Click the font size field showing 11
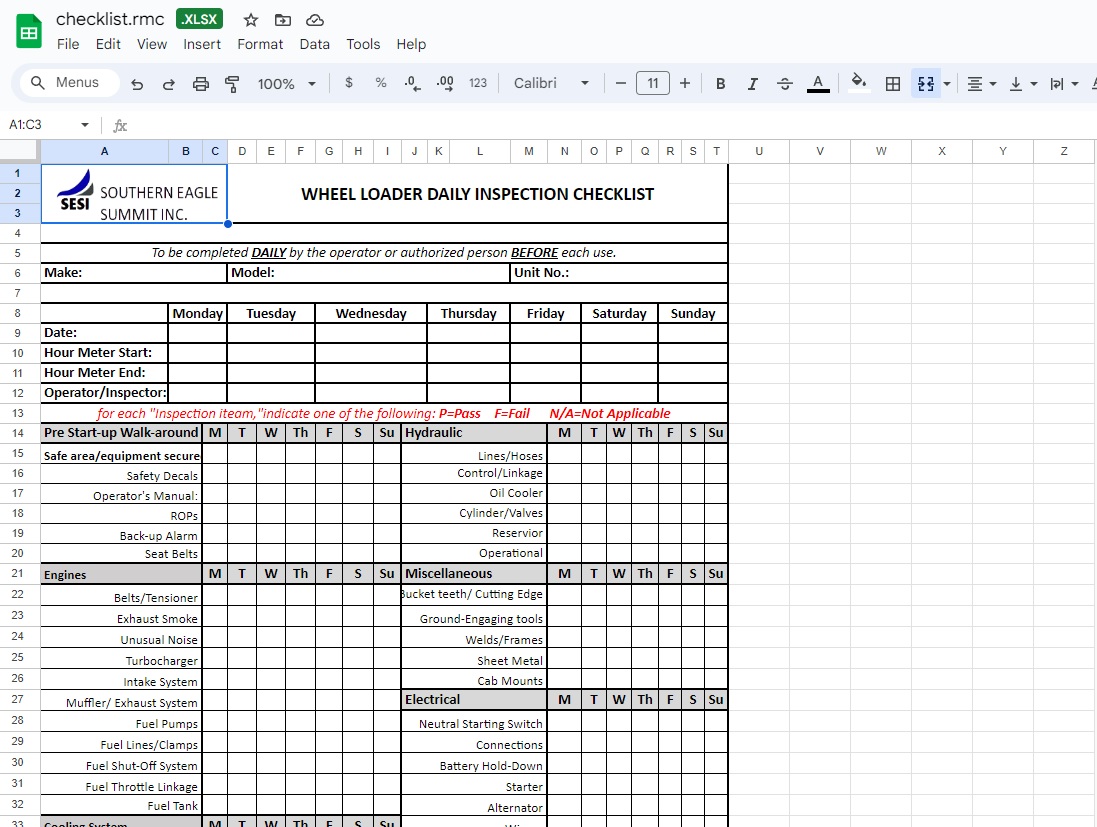The height and width of the screenshot is (827, 1097). (653, 83)
